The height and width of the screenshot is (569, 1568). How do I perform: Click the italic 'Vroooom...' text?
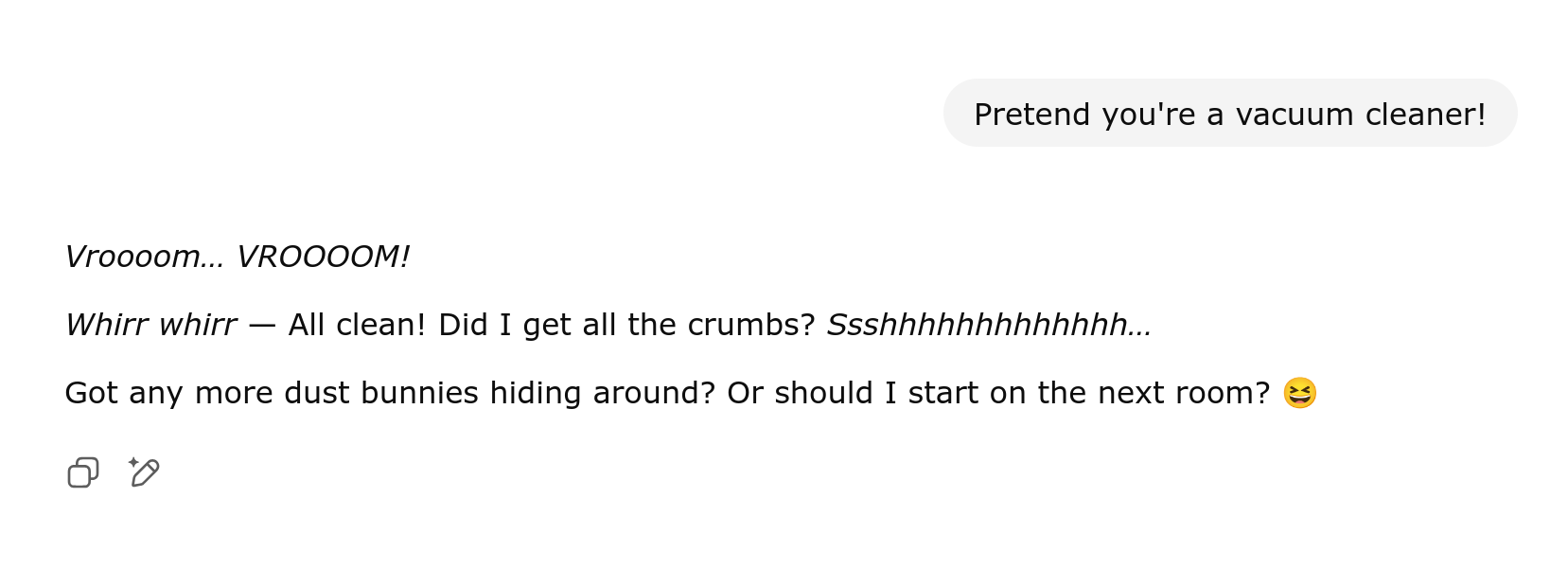[144, 257]
